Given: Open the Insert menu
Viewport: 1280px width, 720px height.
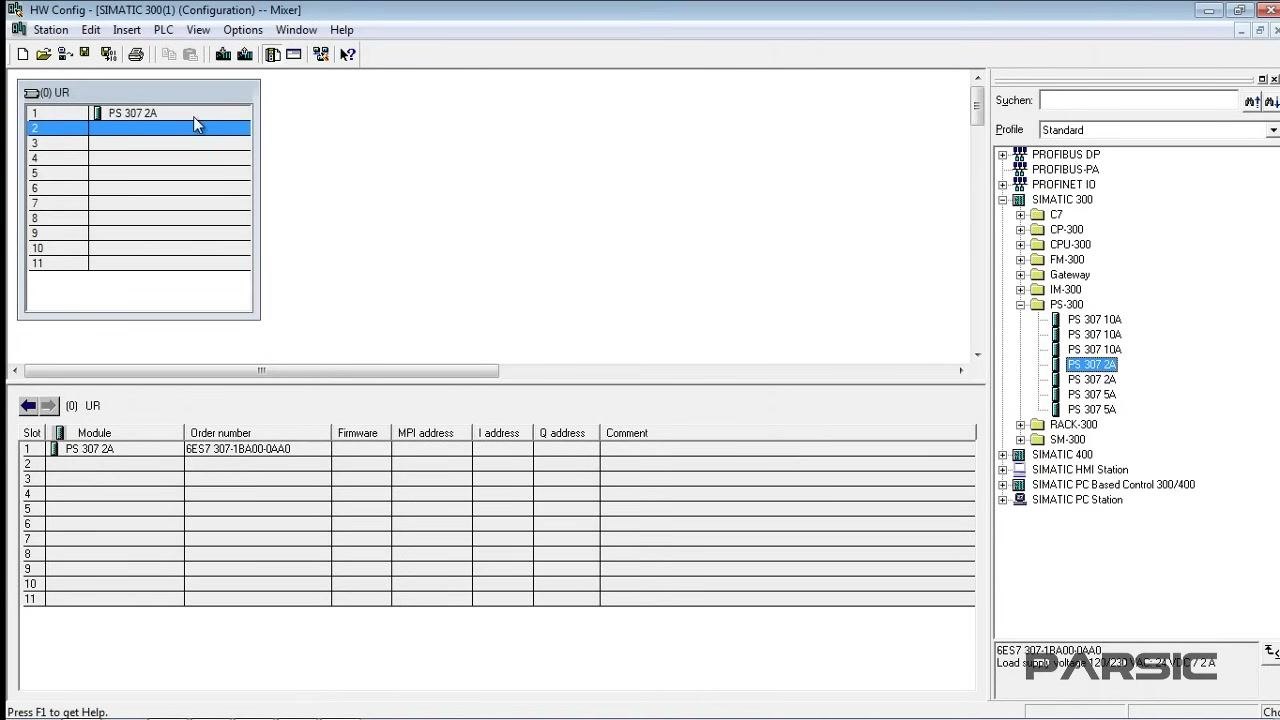Looking at the screenshot, I should pyautogui.click(x=127, y=30).
